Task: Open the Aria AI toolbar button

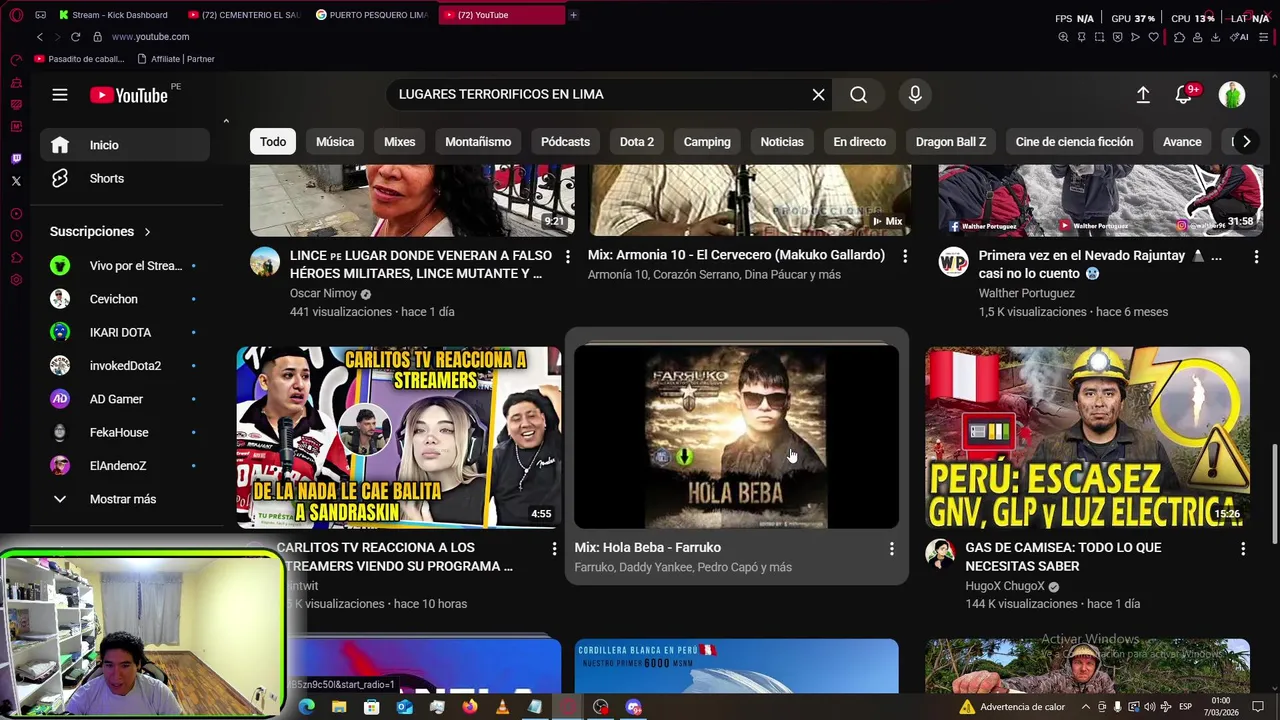Action: click(1240, 37)
